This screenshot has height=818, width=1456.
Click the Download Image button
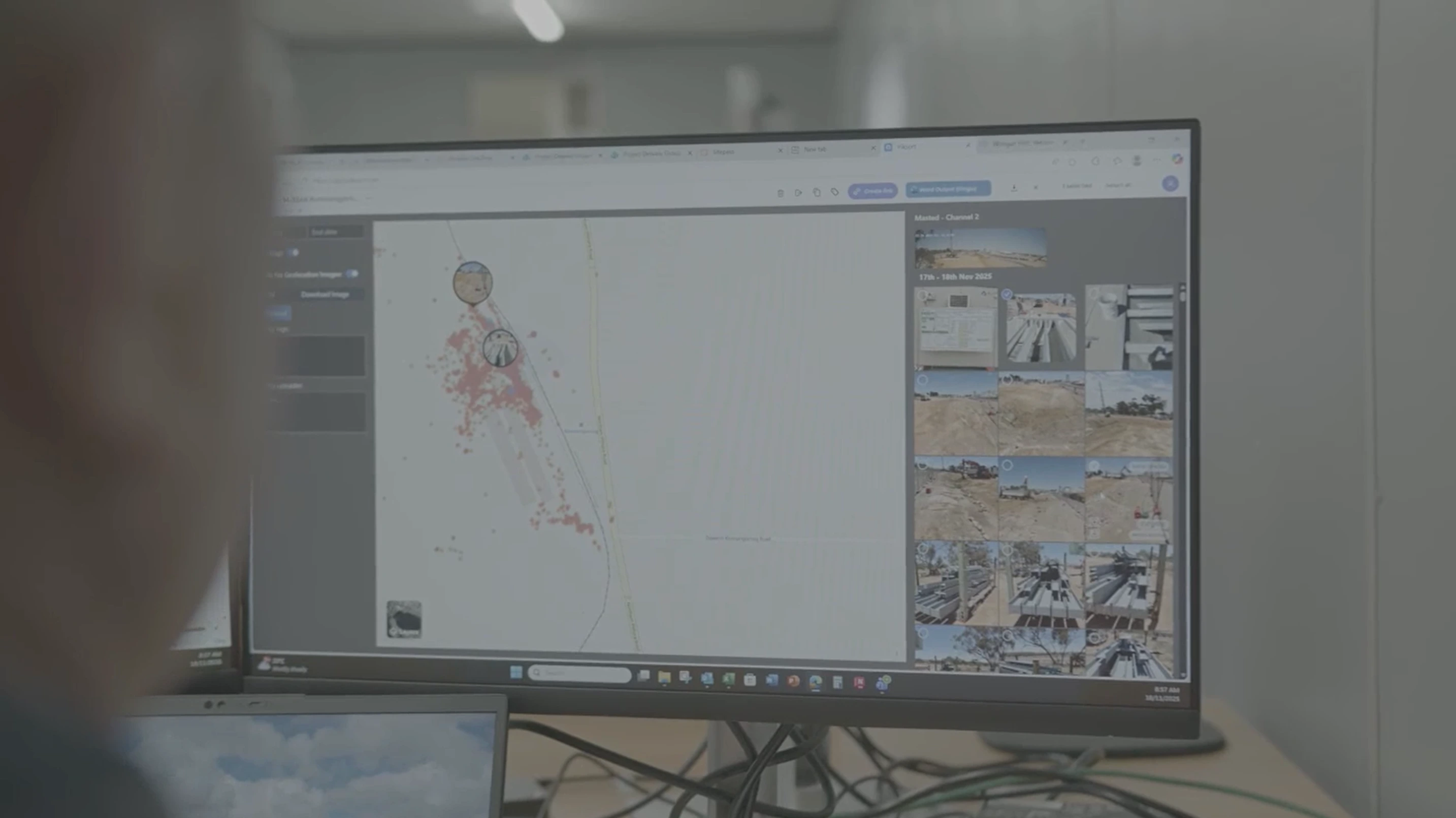pyautogui.click(x=325, y=294)
